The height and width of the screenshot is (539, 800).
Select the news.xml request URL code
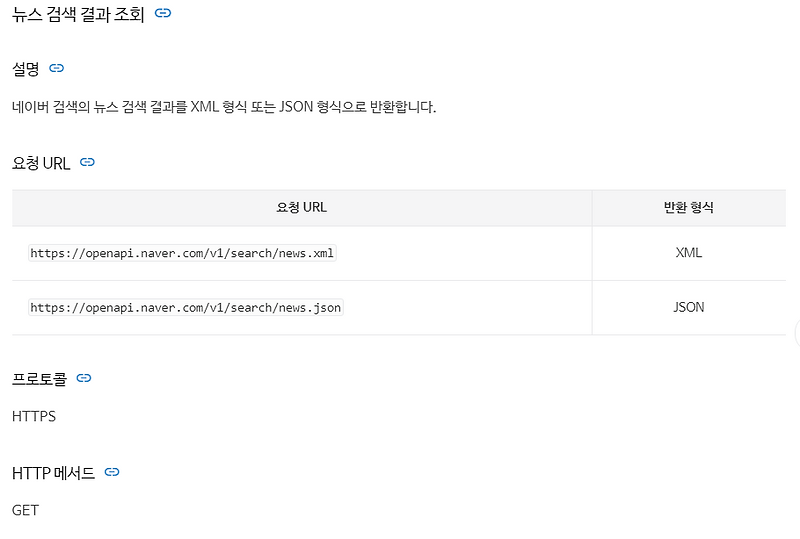click(182, 253)
